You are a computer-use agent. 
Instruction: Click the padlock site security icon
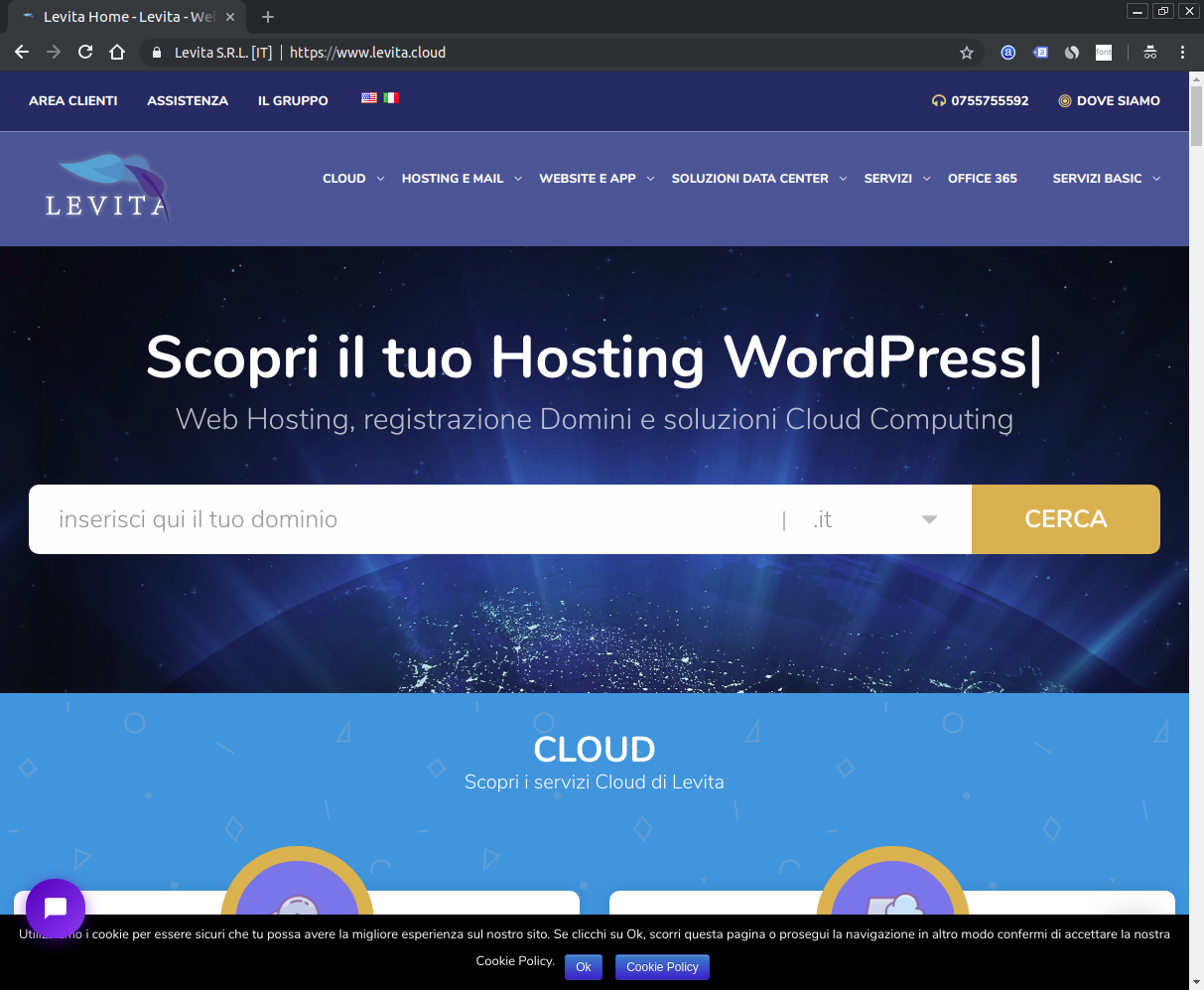click(156, 53)
